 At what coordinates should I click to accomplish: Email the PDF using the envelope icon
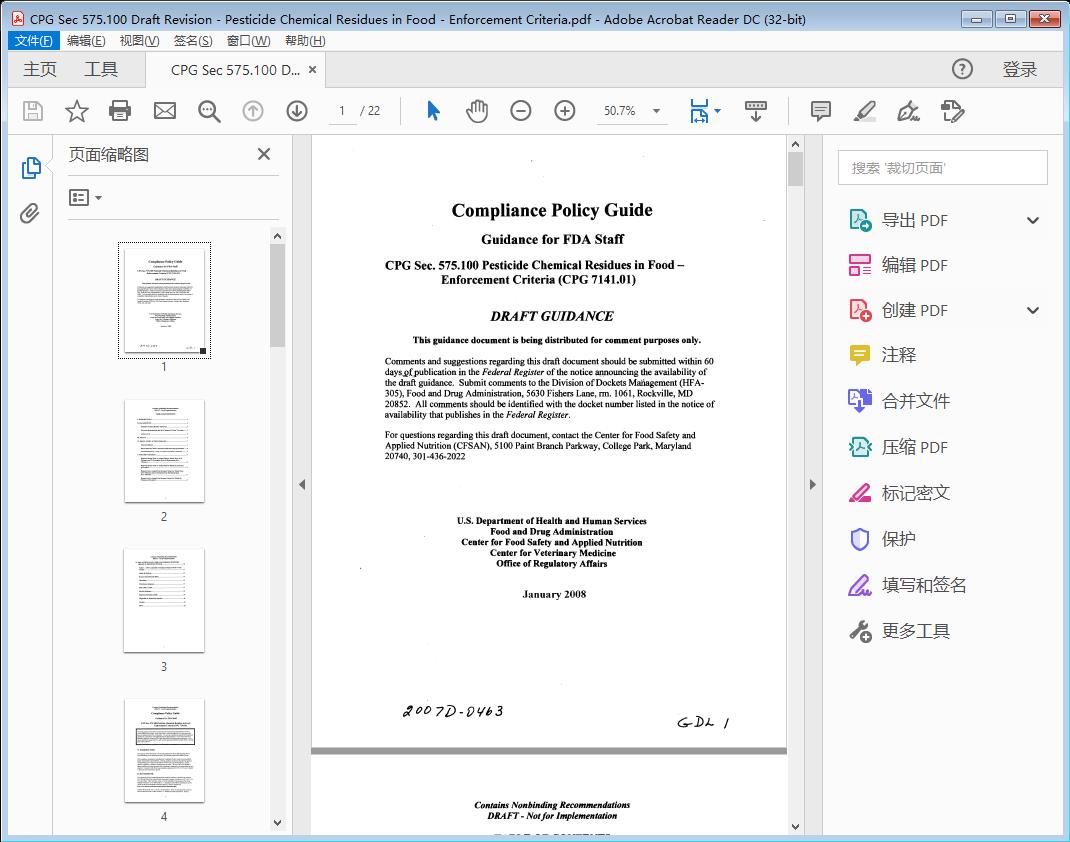coord(164,111)
